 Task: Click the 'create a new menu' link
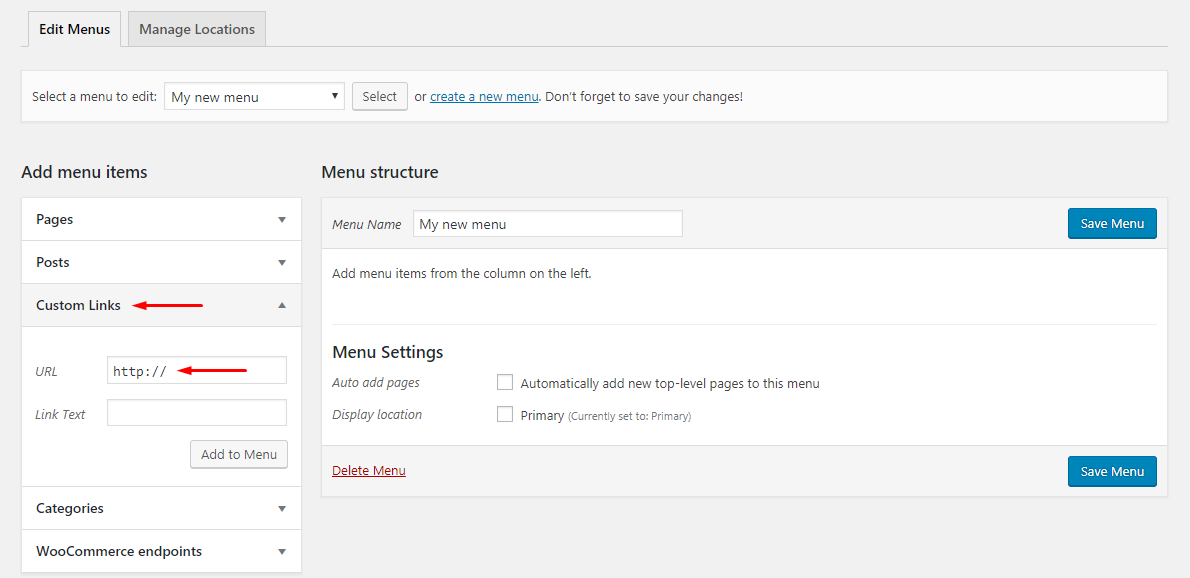(484, 97)
